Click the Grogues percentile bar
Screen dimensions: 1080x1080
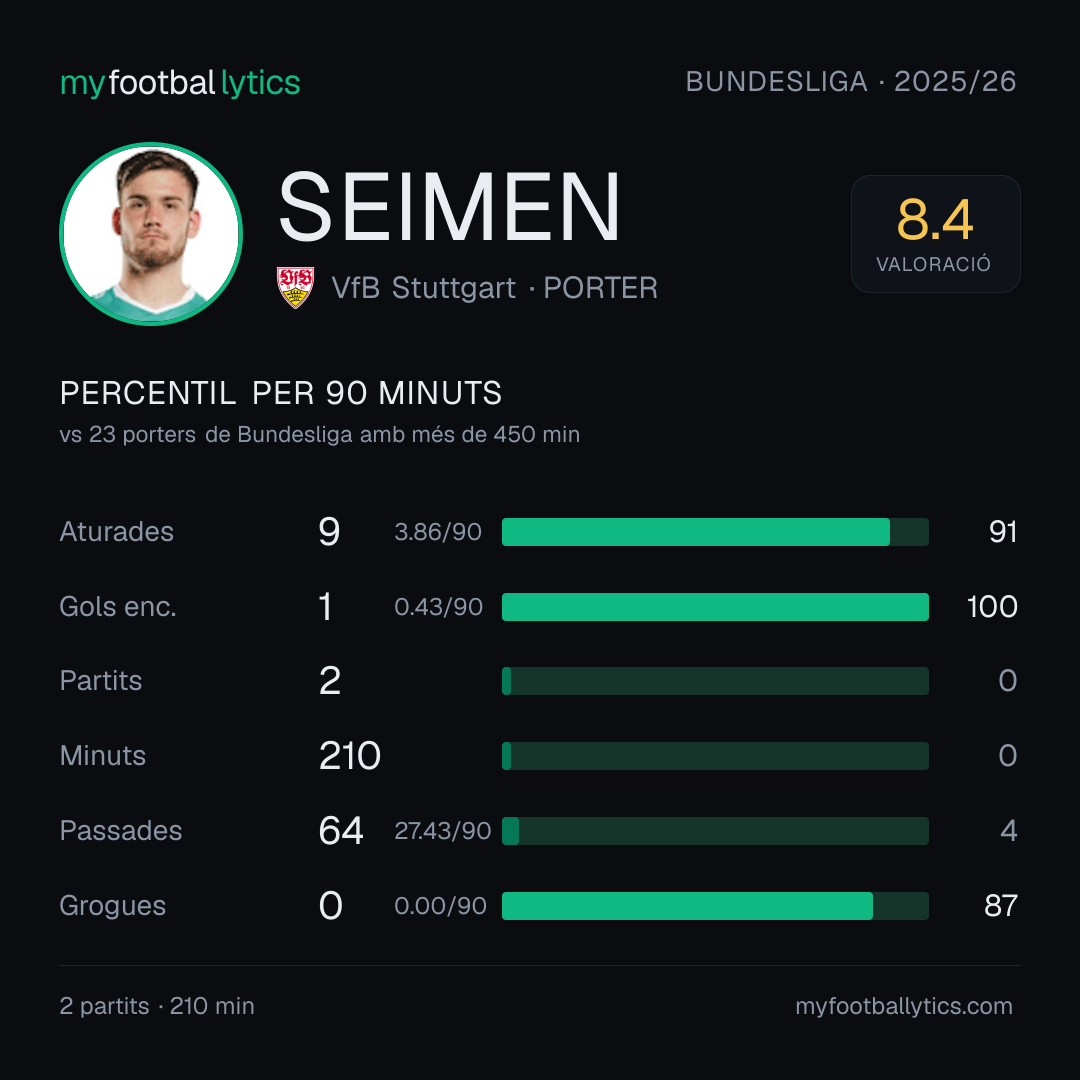point(715,906)
